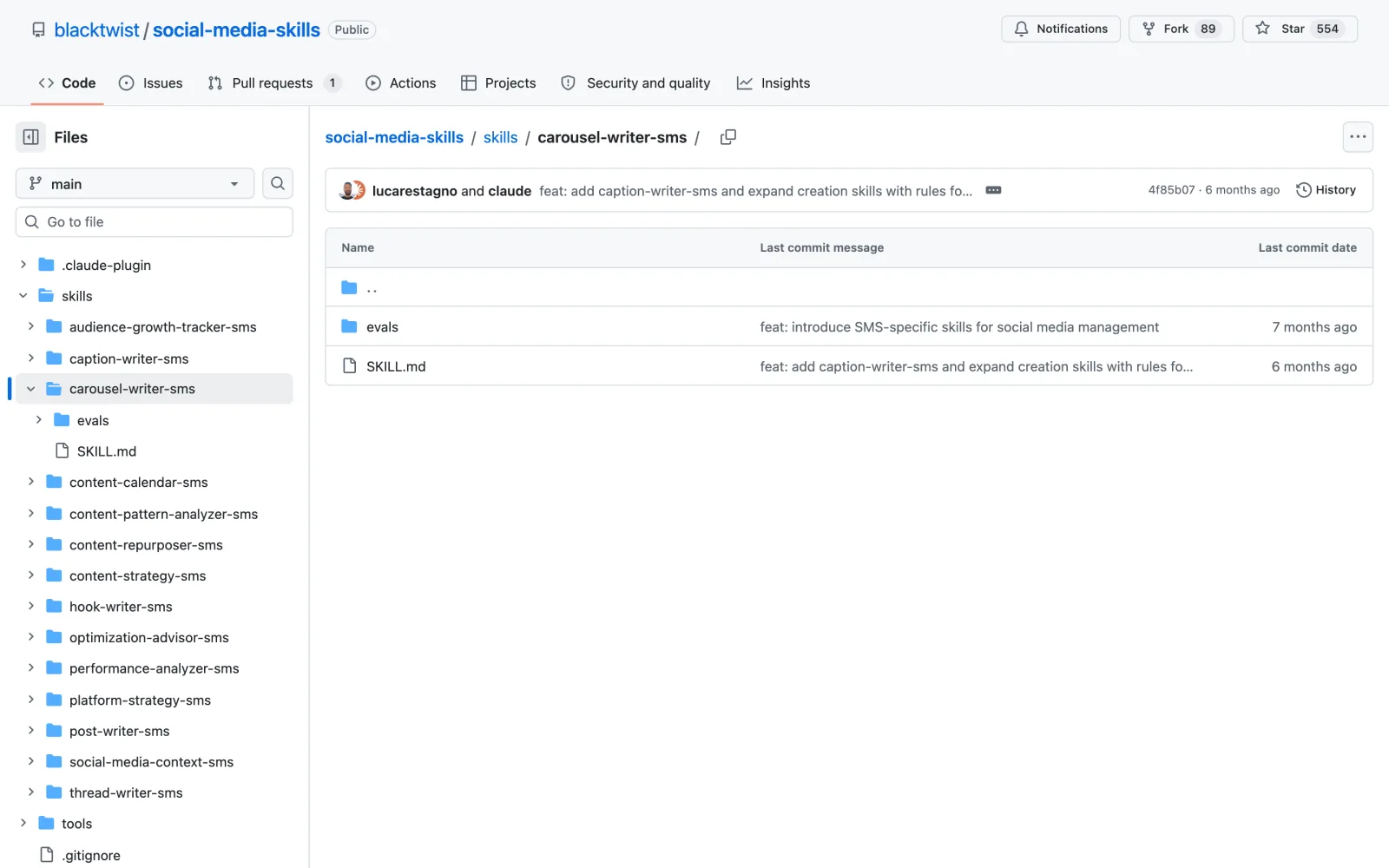Click the fork count 89
This screenshot has width=1389, height=868.
[1208, 29]
